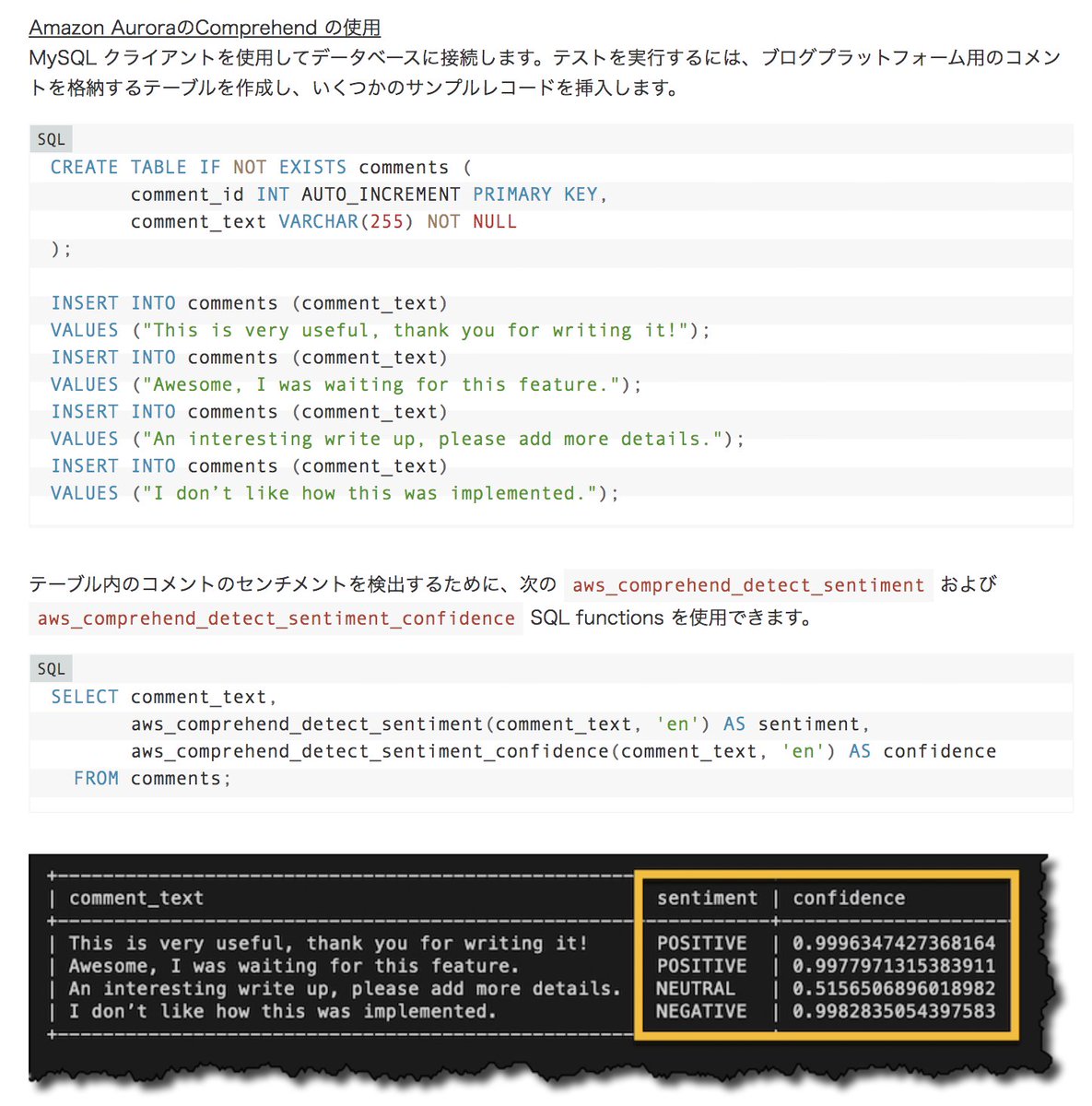Click the 'confidence' column header in terminal output
Screen dimensions: 1092x1106
coord(849,898)
